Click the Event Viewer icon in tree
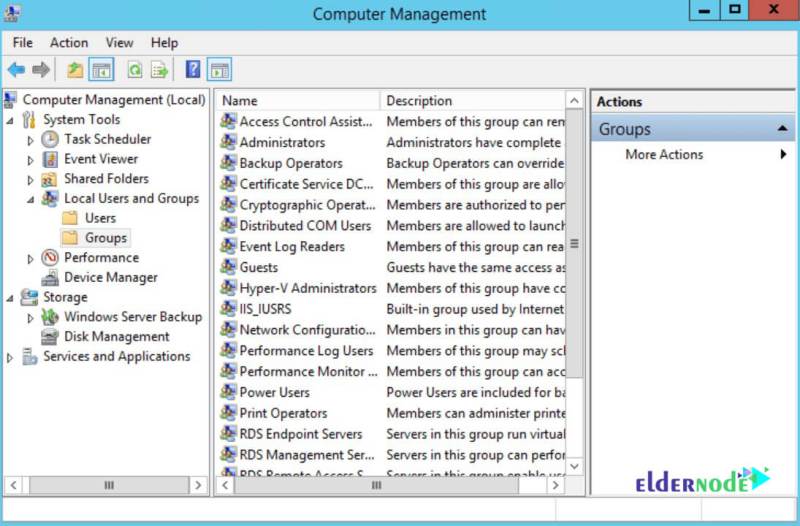This screenshot has height=526, width=800. (50, 159)
